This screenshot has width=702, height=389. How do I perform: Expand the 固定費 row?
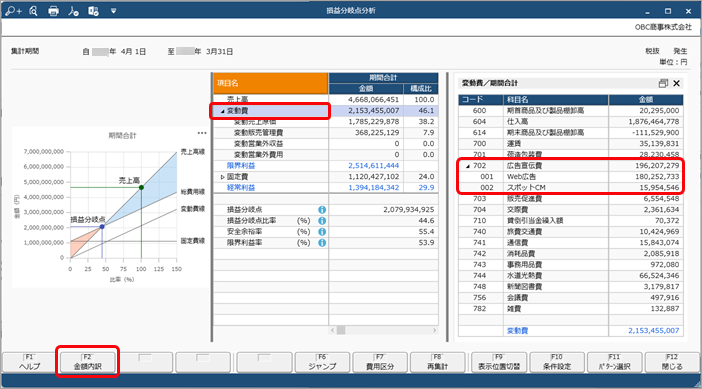[x=223, y=177]
